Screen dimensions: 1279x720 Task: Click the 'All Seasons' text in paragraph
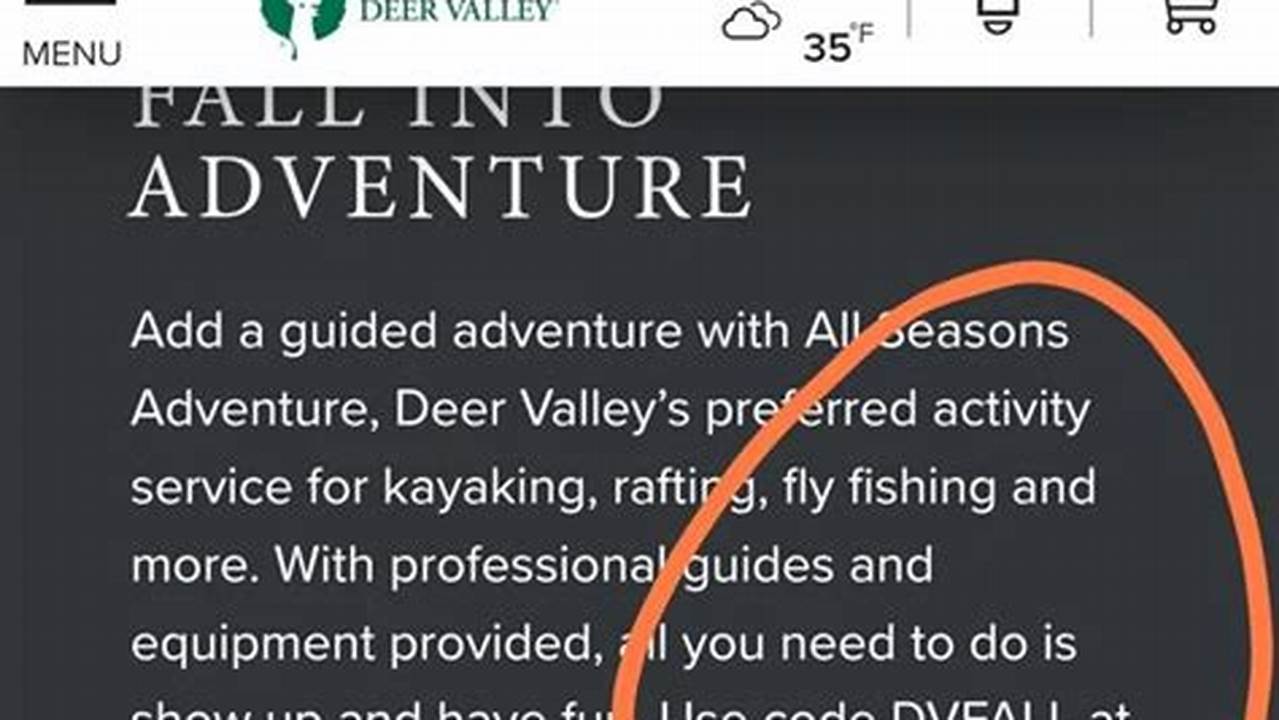pyautogui.click(x=936, y=332)
